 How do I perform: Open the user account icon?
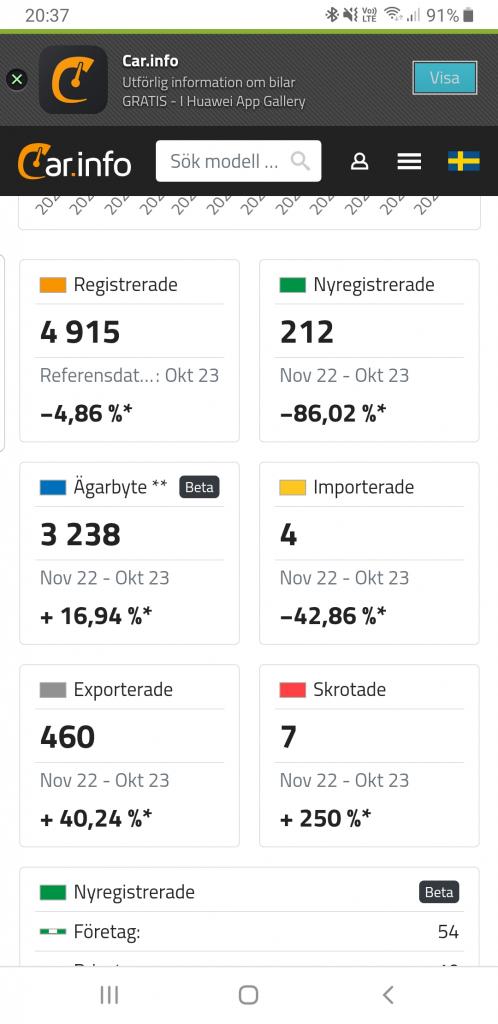pos(360,161)
